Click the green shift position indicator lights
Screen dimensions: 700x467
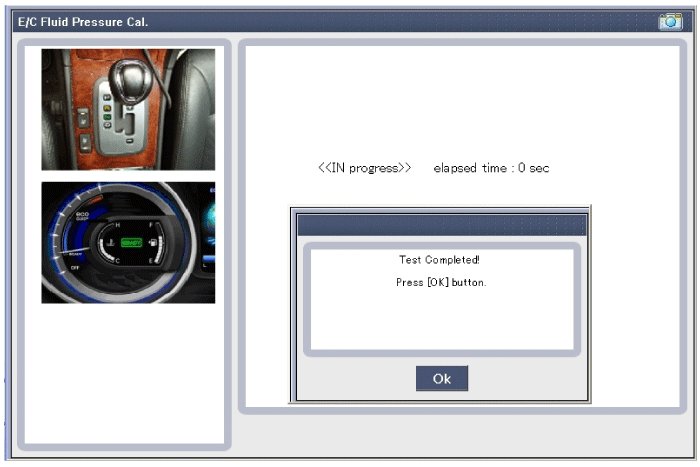click(x=105, y=113)
